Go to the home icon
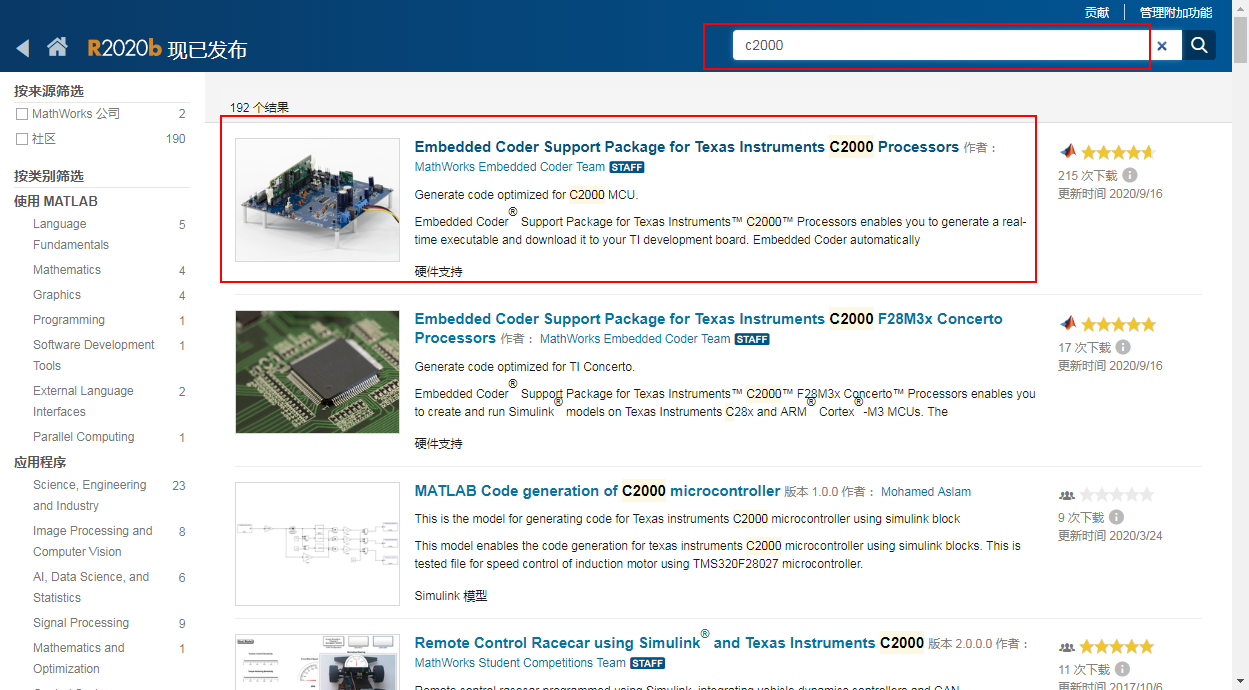1249x690 pixels. (x=57, y=47)
